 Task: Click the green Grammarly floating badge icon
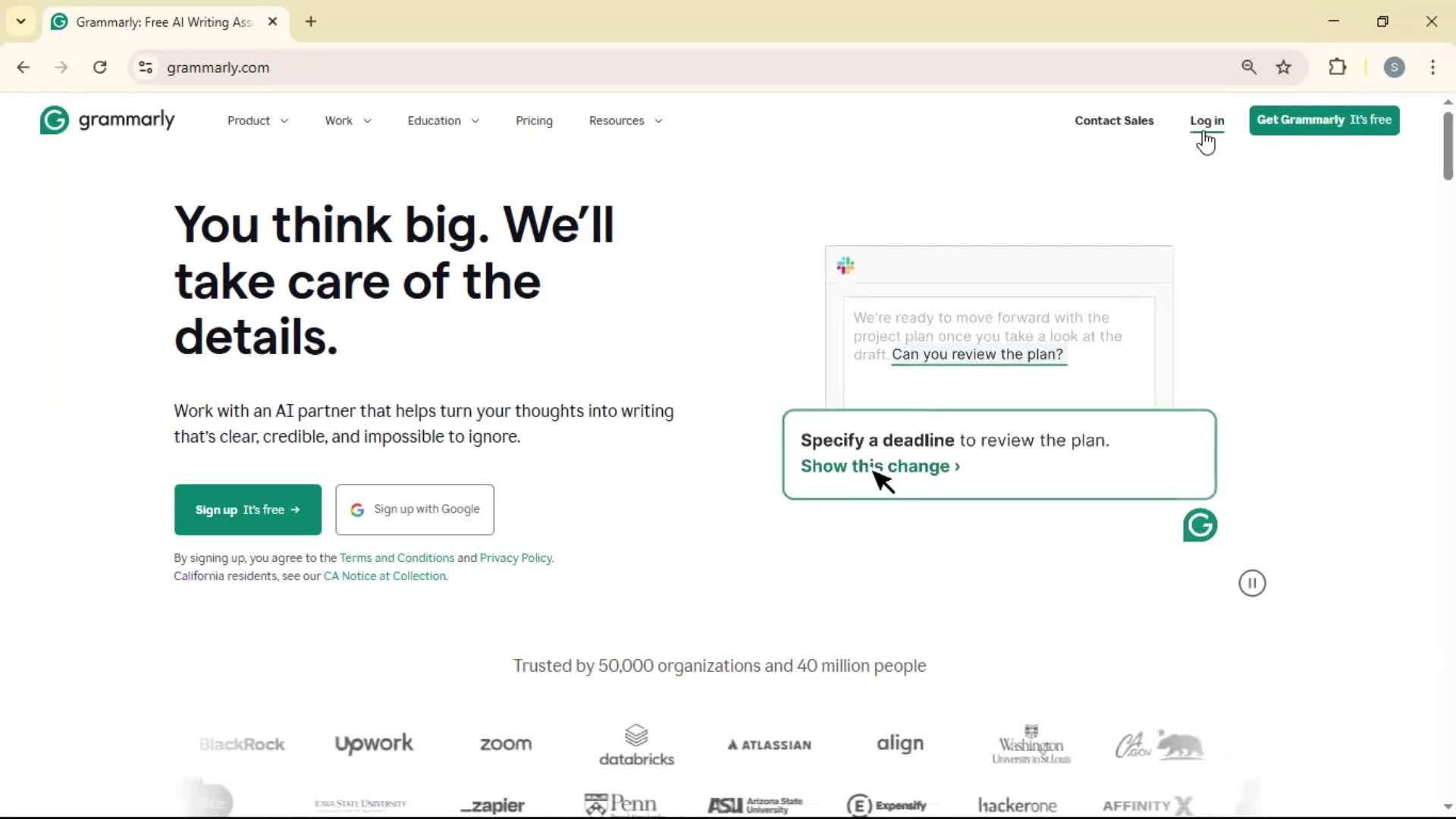click(1200, 525)
